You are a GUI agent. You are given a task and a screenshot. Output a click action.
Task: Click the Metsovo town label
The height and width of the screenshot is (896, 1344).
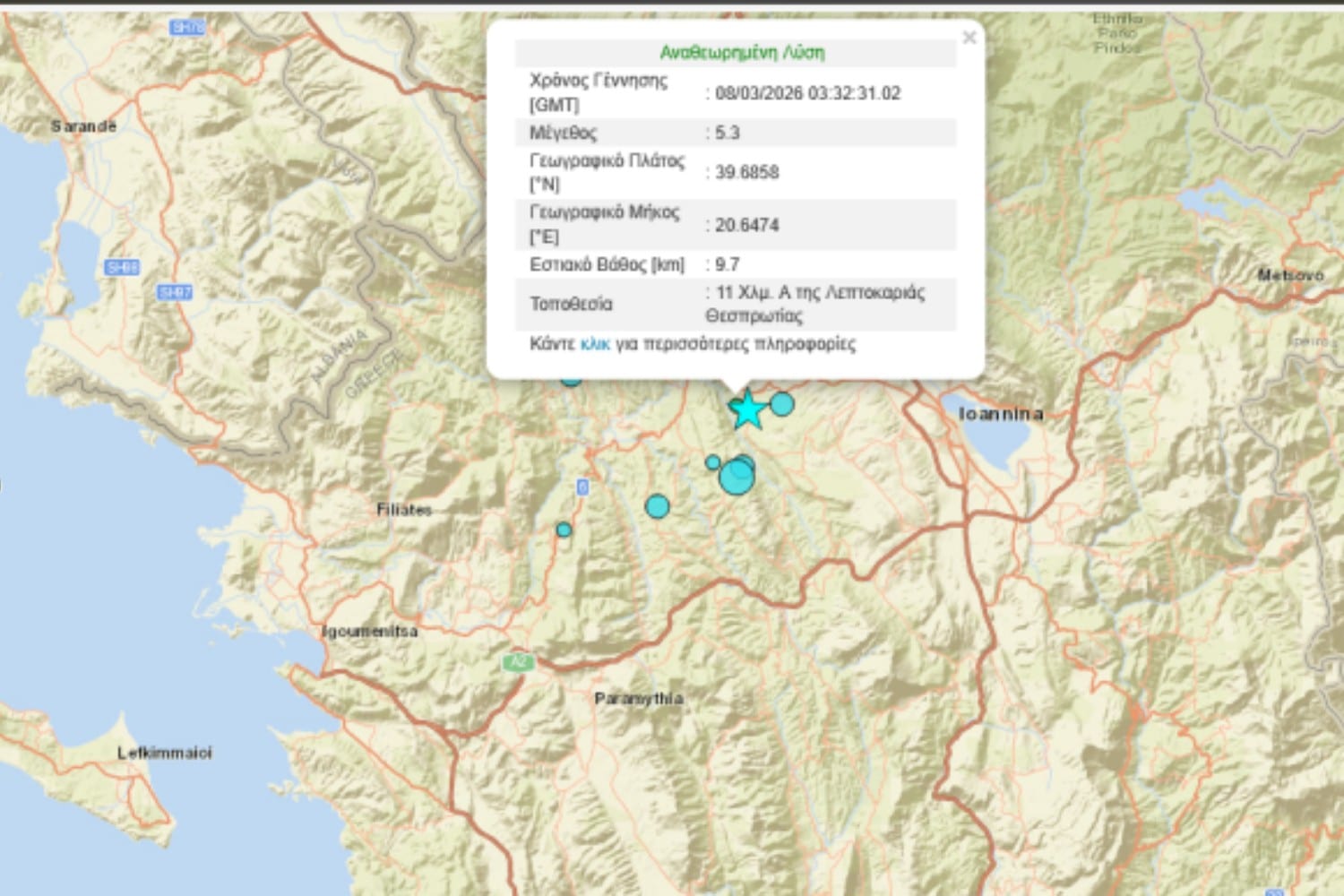(1290, 274)
